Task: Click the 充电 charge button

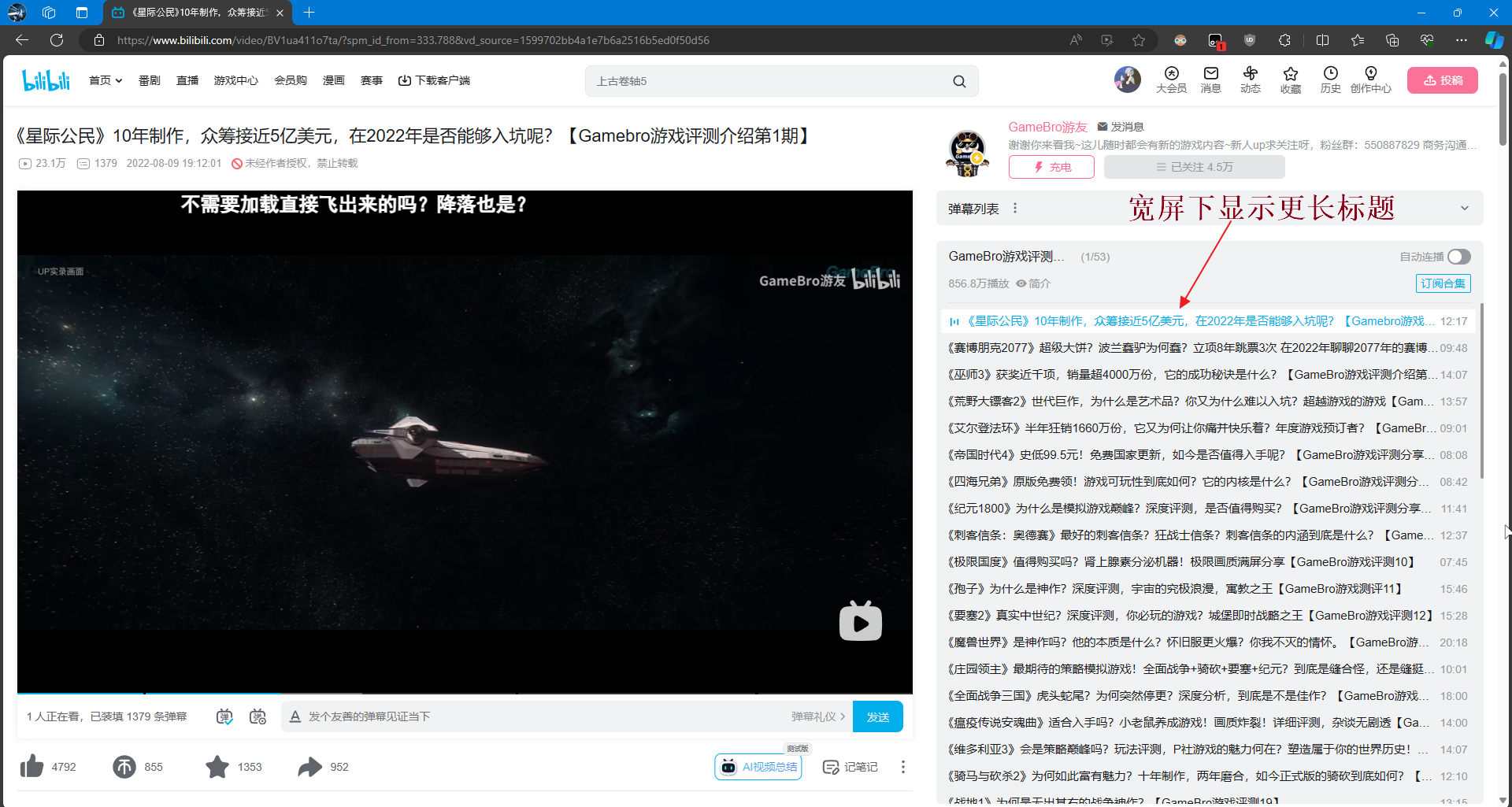Action: coord(1051,167)
